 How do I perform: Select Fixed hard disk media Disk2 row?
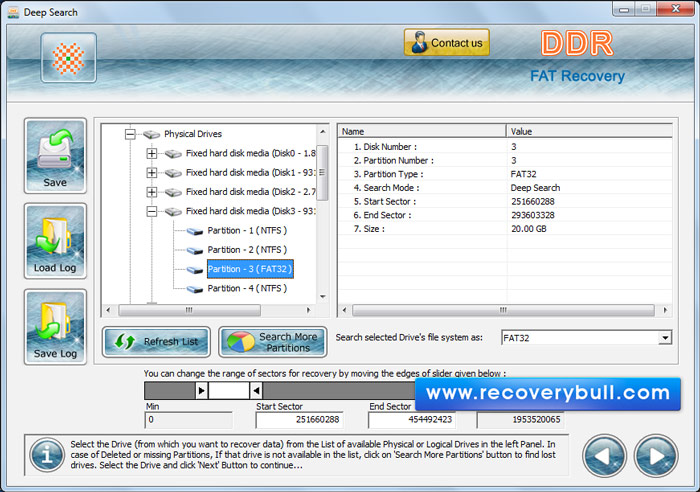click(x=250, y=192)
